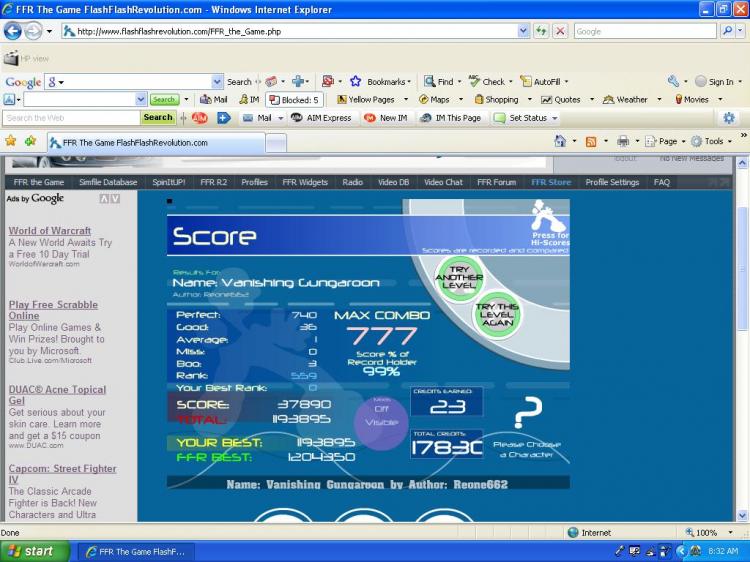Open the Simfile Database nav item
Viewport: 750px width, 562px height.
coord(108,182)
